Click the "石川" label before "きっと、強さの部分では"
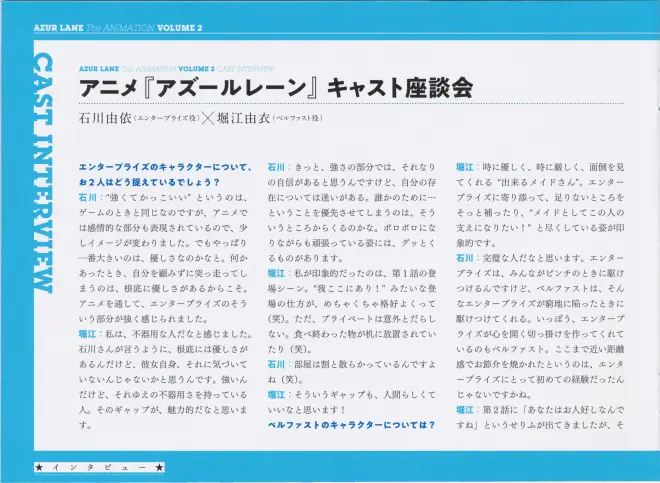Viewport: 660px width, 483px height. pos(277,167)
